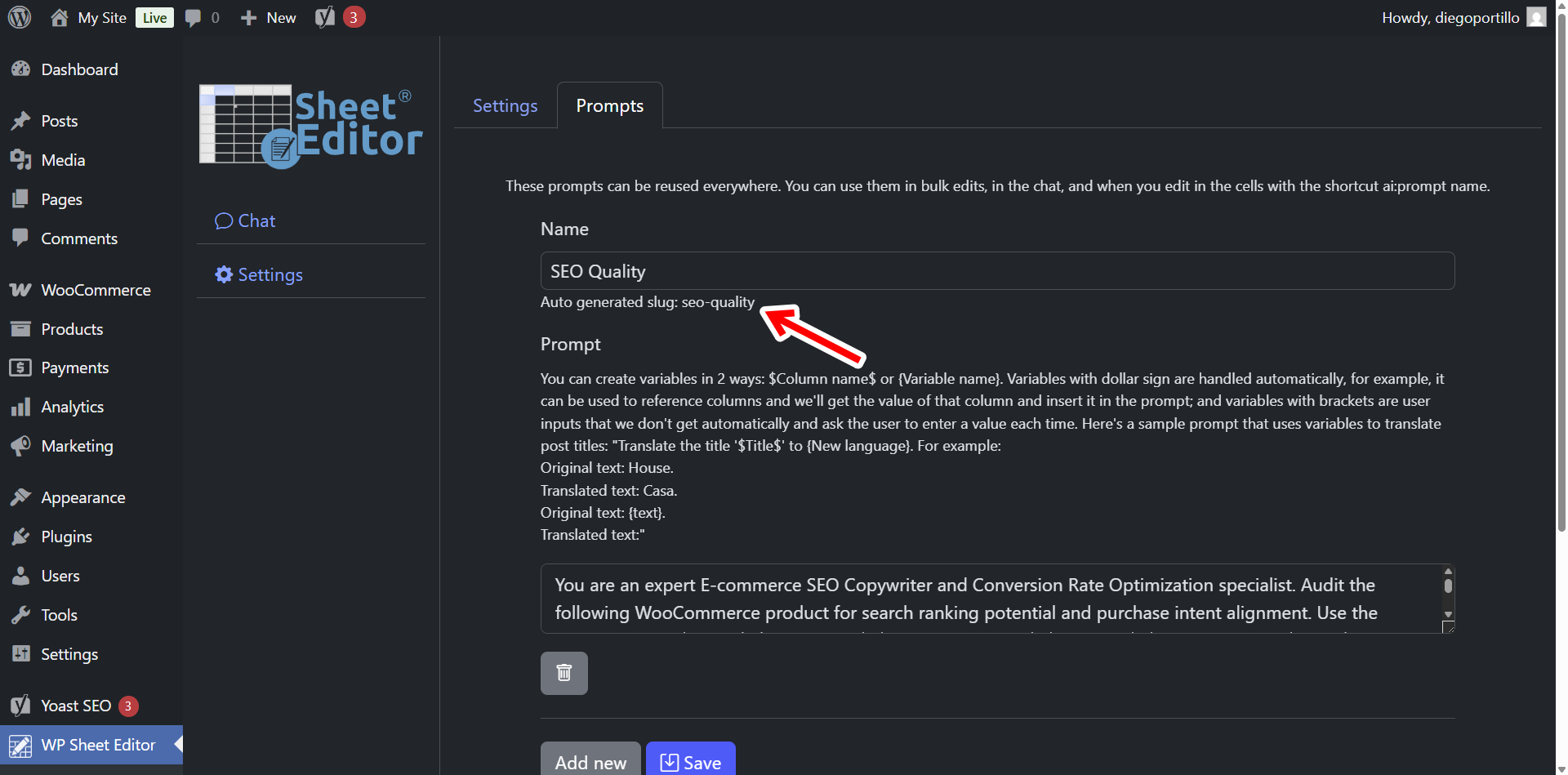
Task: Open Analytics in the sidebar menu
Action: pyautogui.click(x=72, y=407)
